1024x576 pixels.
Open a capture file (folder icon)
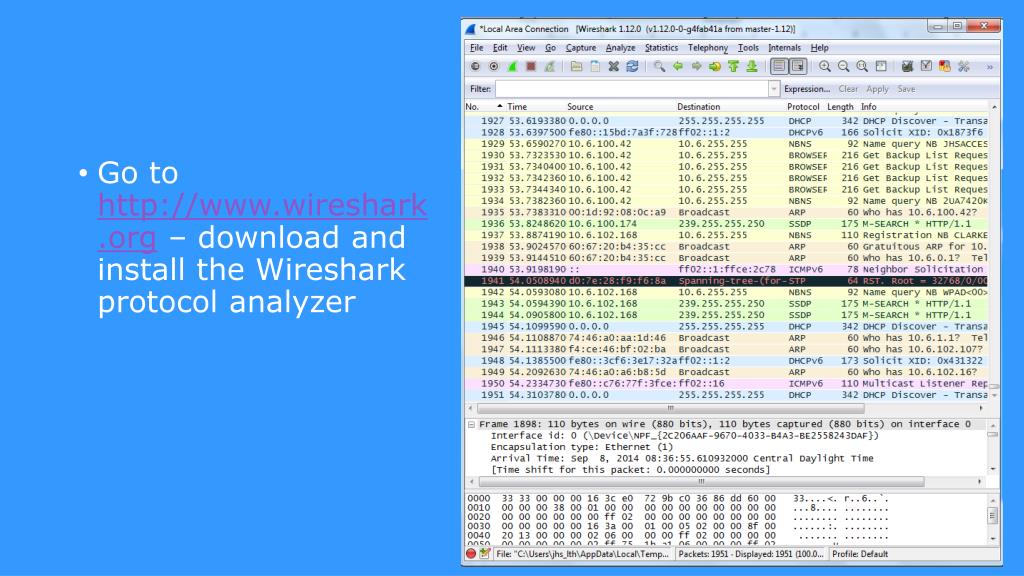tap(576, 67)
